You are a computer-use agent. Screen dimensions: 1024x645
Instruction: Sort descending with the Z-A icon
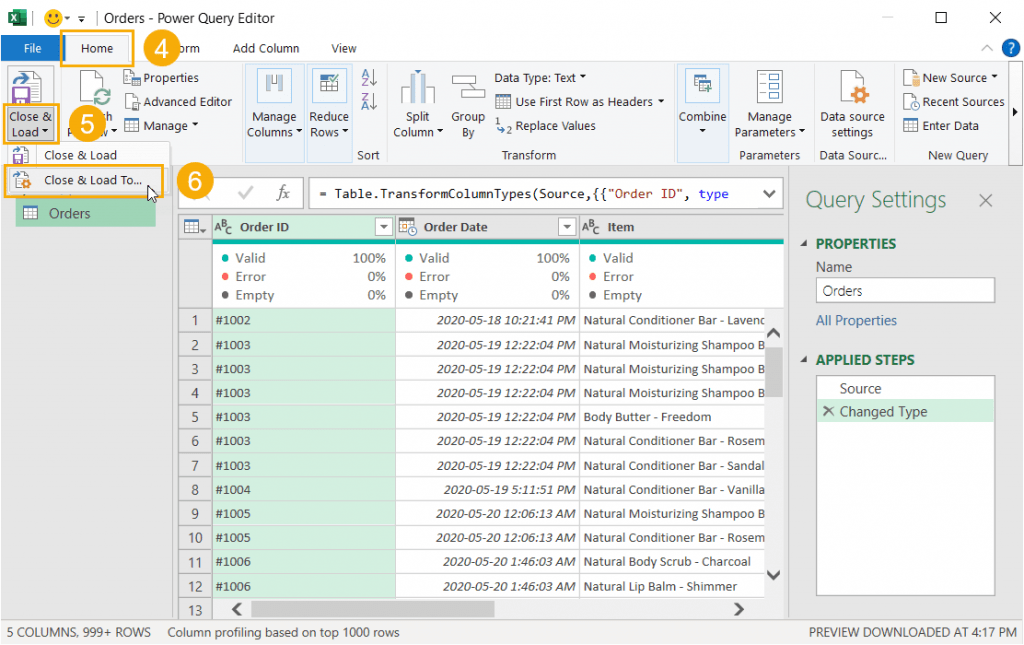tap(369, 101)
